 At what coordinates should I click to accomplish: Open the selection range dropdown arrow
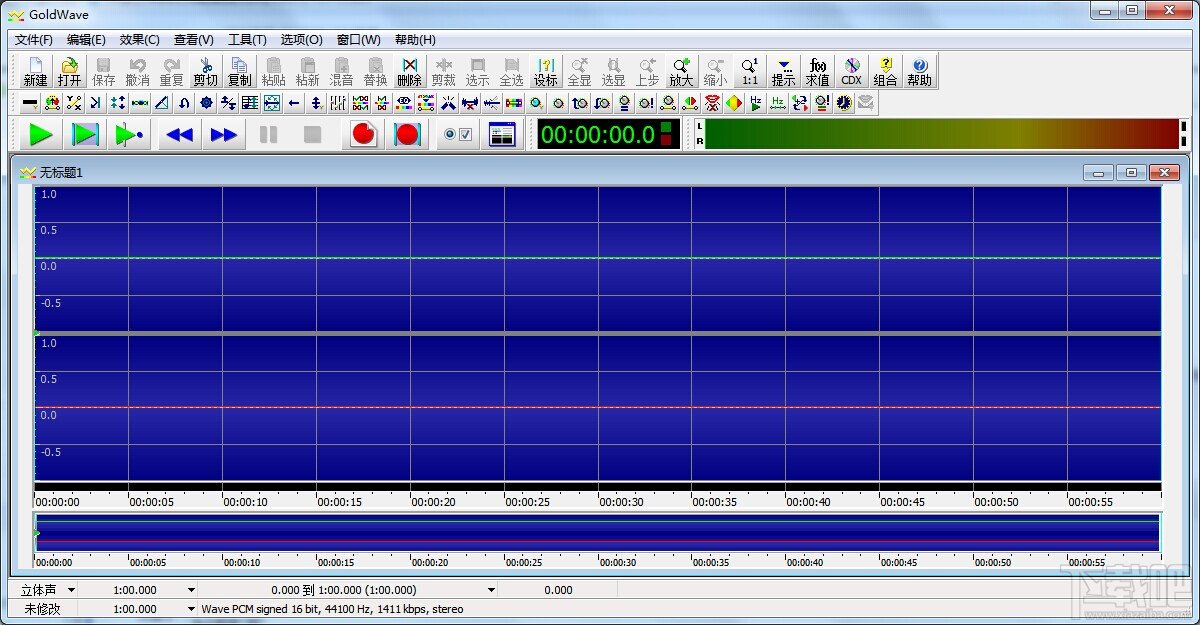coord(491,590)
